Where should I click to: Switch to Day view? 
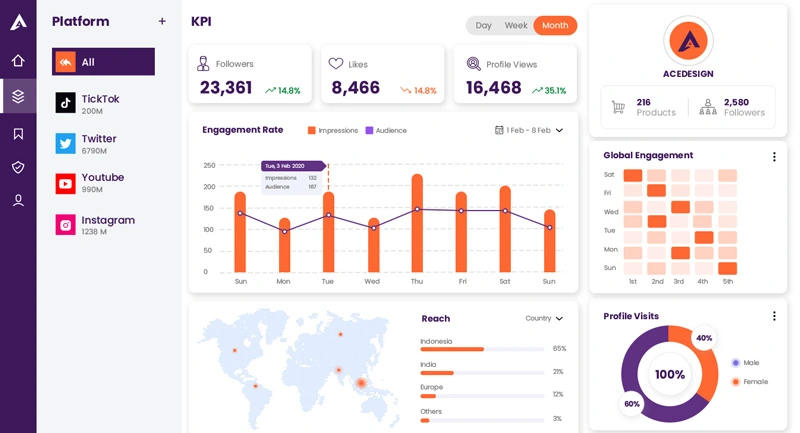(483, 25)
